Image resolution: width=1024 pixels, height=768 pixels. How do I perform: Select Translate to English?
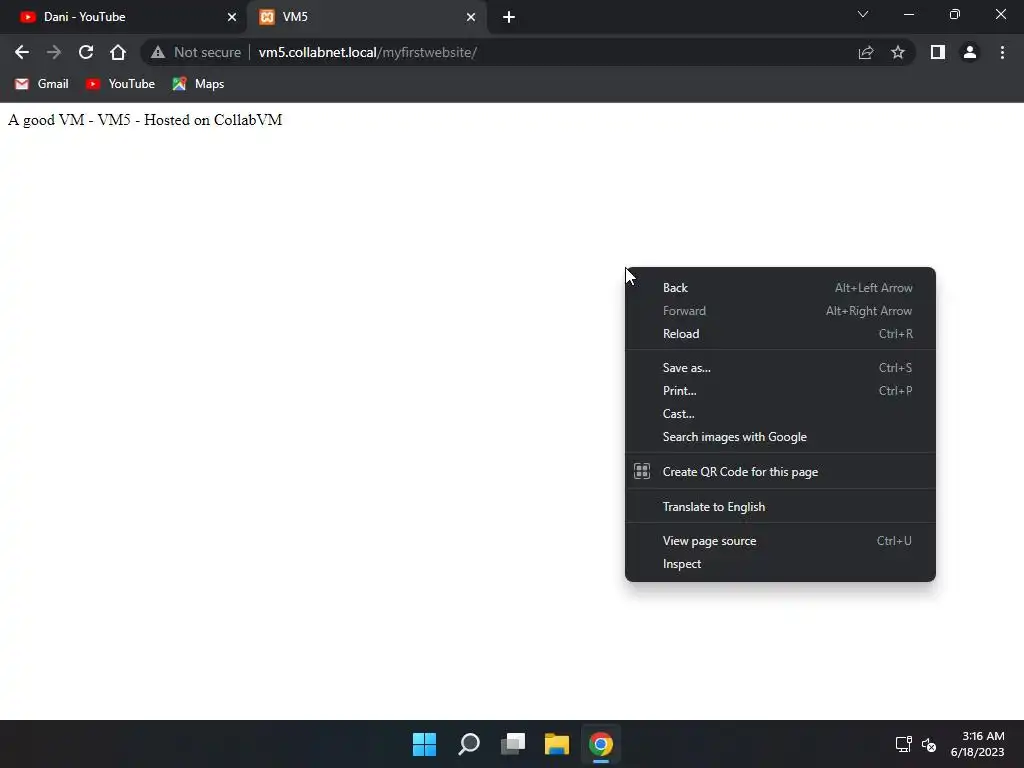click(780, 507)
